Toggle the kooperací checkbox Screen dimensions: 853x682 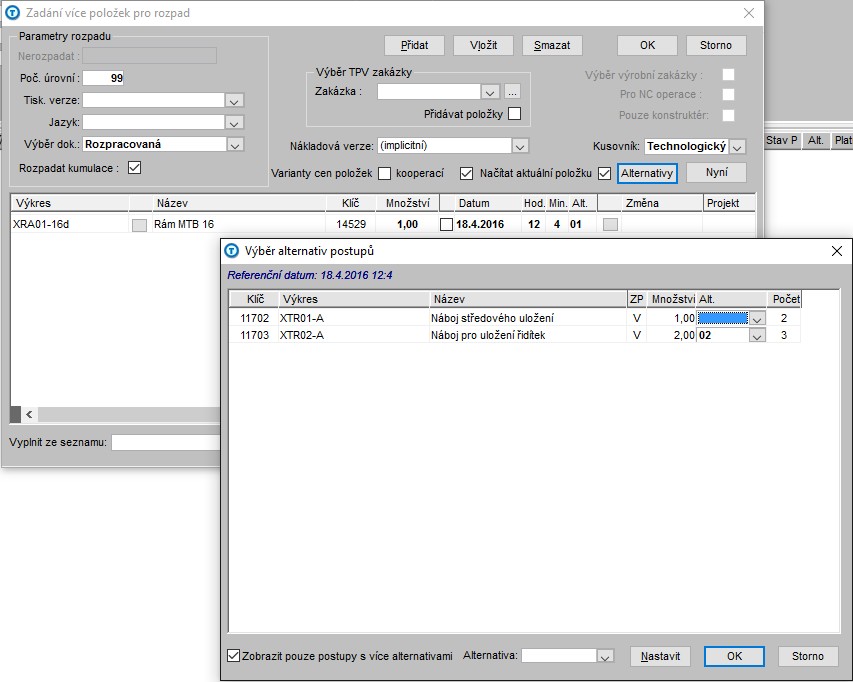click(466, 173)
